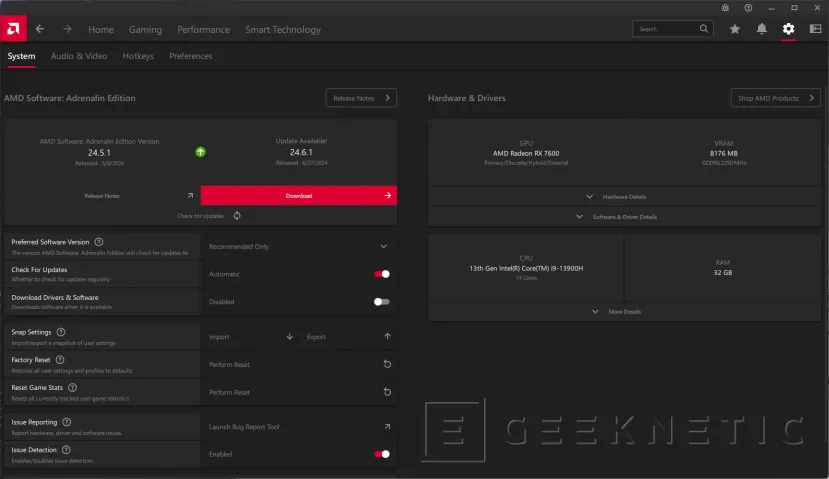This screenshot has height=479, width=829.
Task: Click the search magnifier icon
Action: tap(704, 29)
